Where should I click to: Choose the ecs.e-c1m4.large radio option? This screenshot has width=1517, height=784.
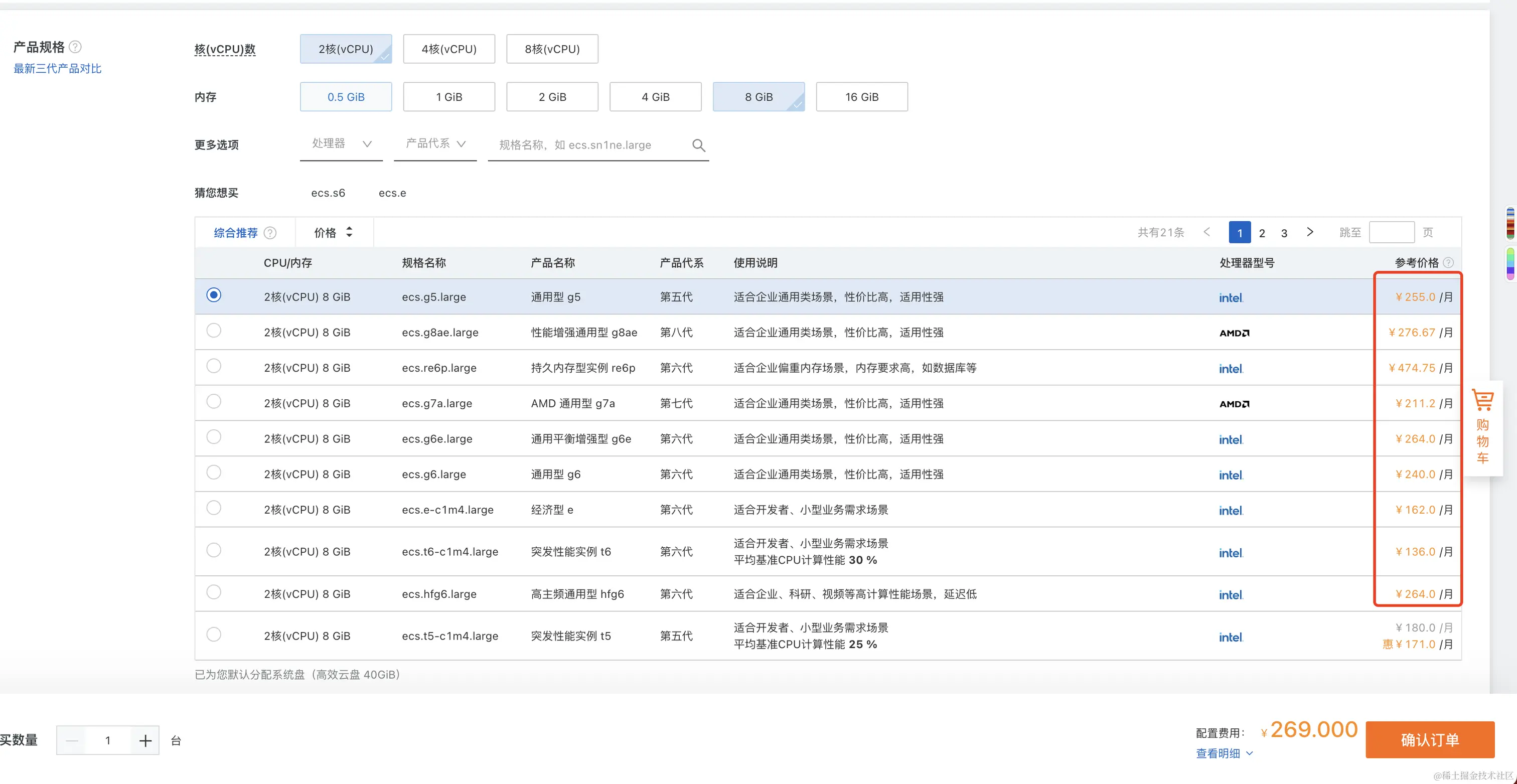(x=214, y=508)
